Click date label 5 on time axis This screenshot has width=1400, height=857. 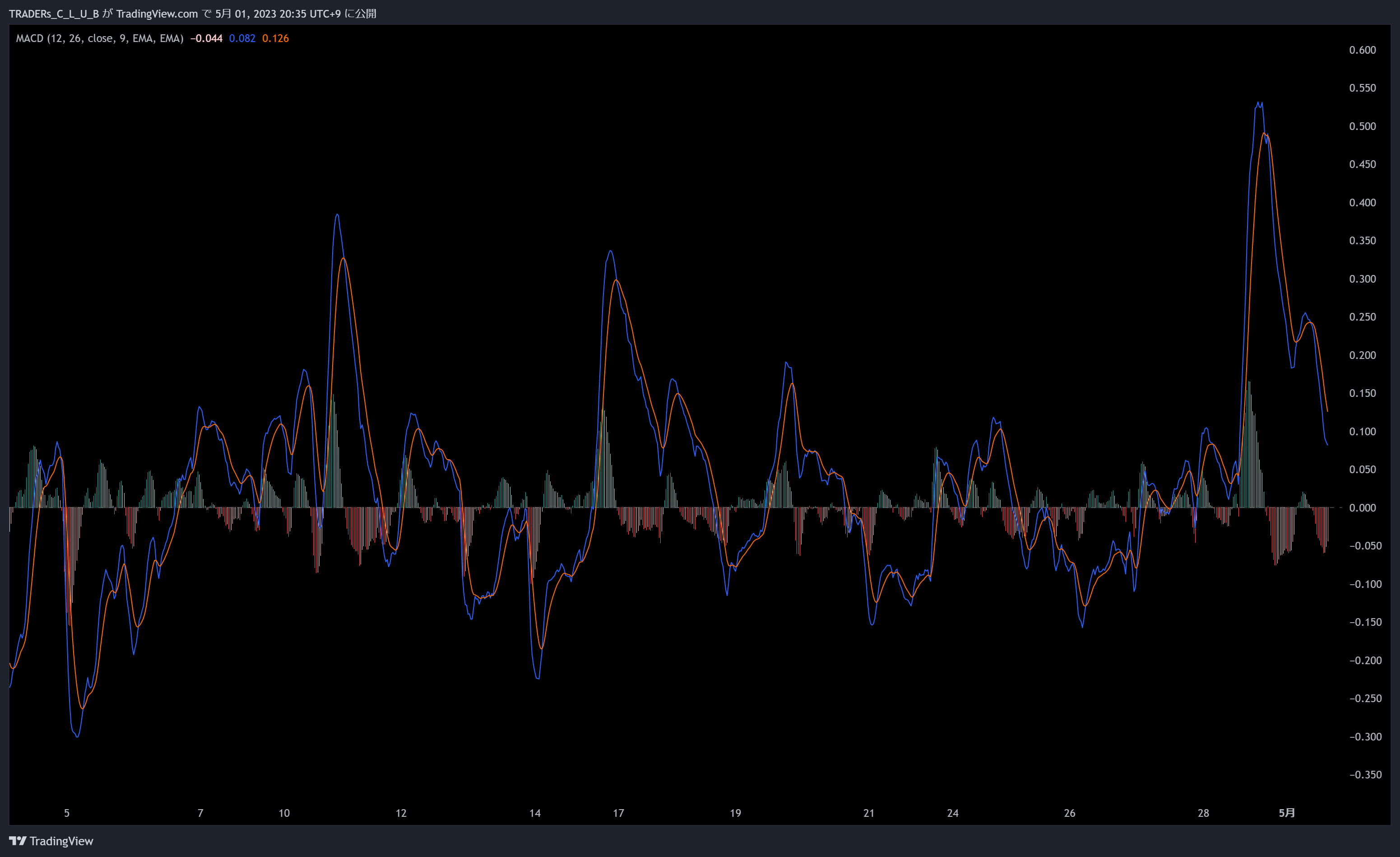66,813
